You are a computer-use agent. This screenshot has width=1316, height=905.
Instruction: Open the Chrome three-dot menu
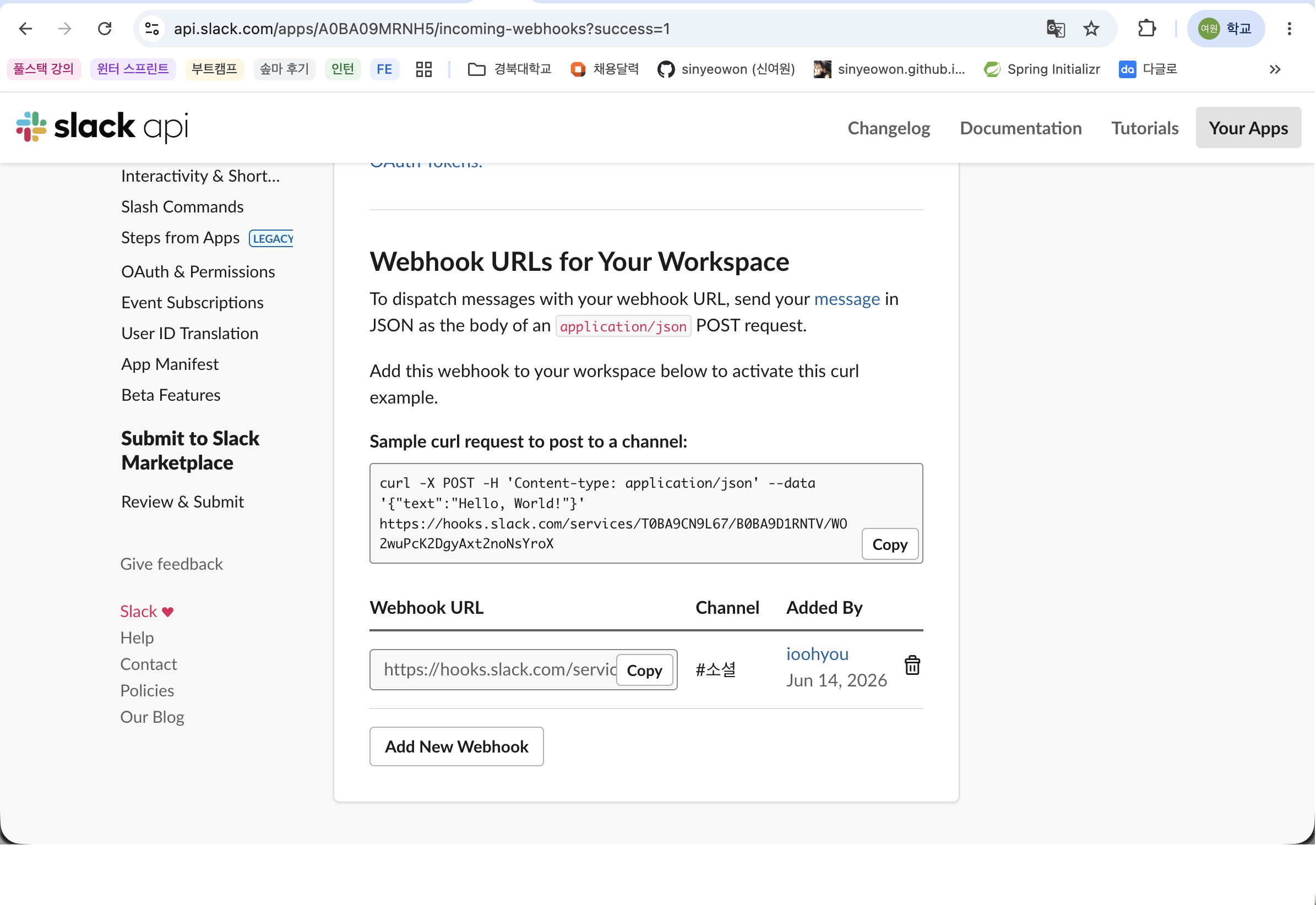pyautogui.click(x=1290, y=29)
